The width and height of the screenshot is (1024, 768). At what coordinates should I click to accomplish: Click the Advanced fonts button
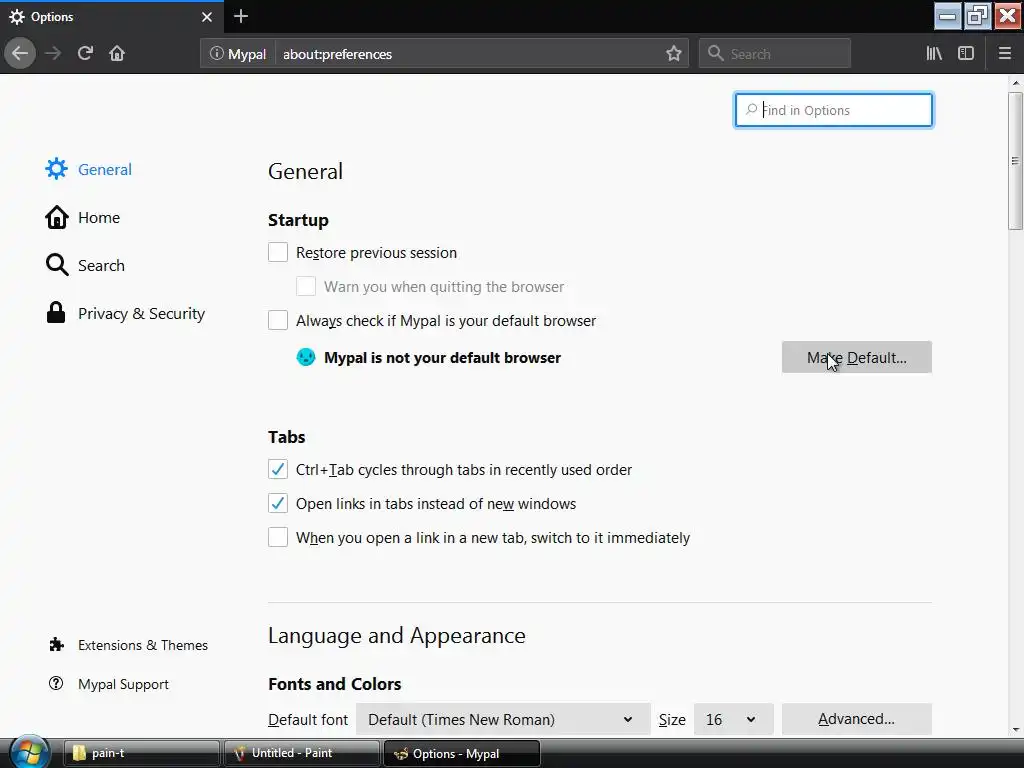pyautogui.click(x=857, y=719)
